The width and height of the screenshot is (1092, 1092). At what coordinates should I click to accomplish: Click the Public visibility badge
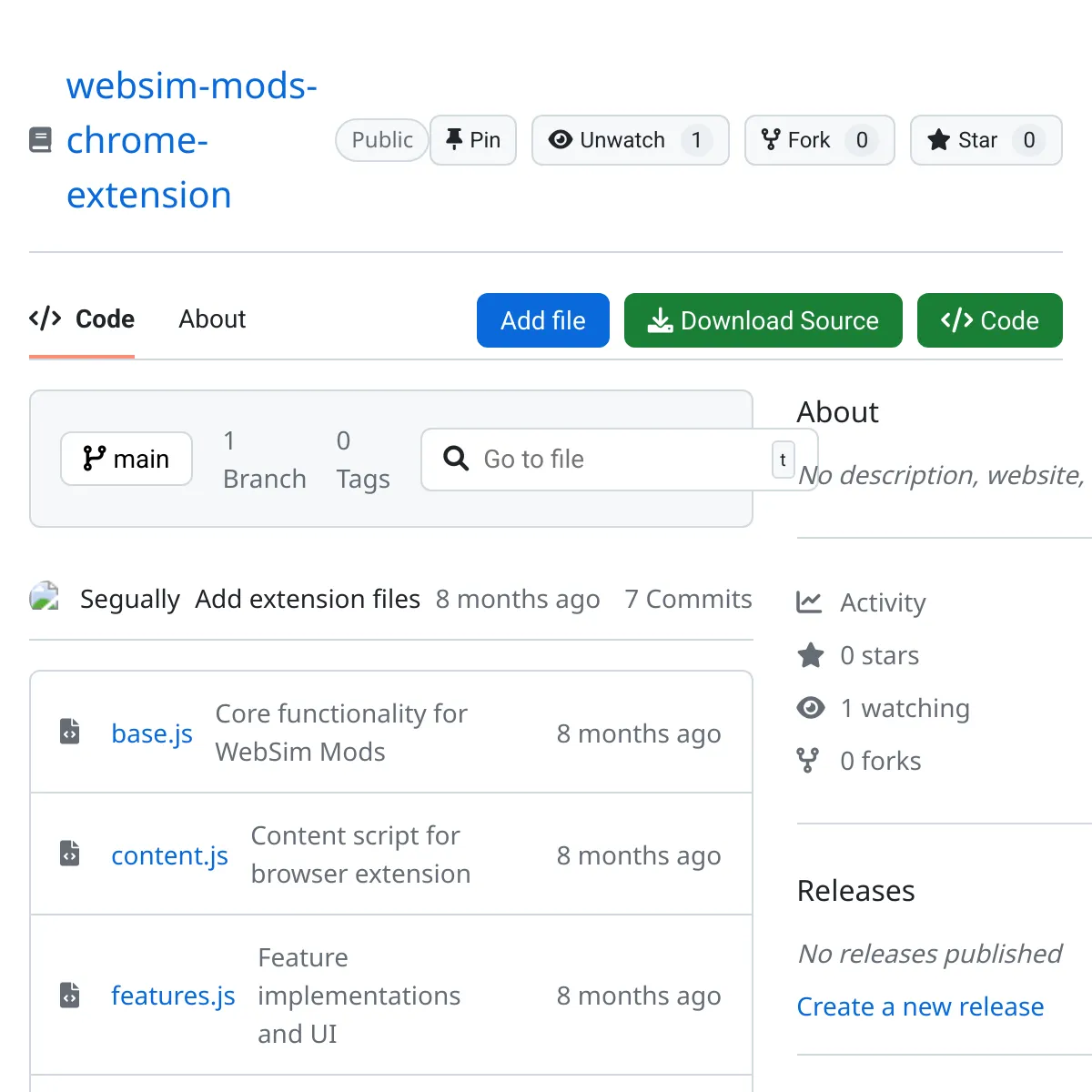click(382, 140)
